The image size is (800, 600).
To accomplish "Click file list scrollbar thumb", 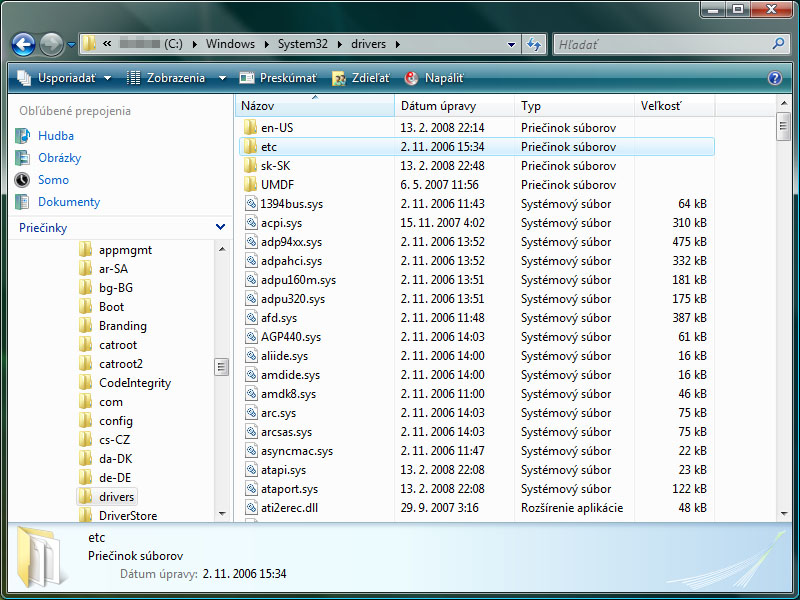I will pyautogui.click(x=784, y=126).
